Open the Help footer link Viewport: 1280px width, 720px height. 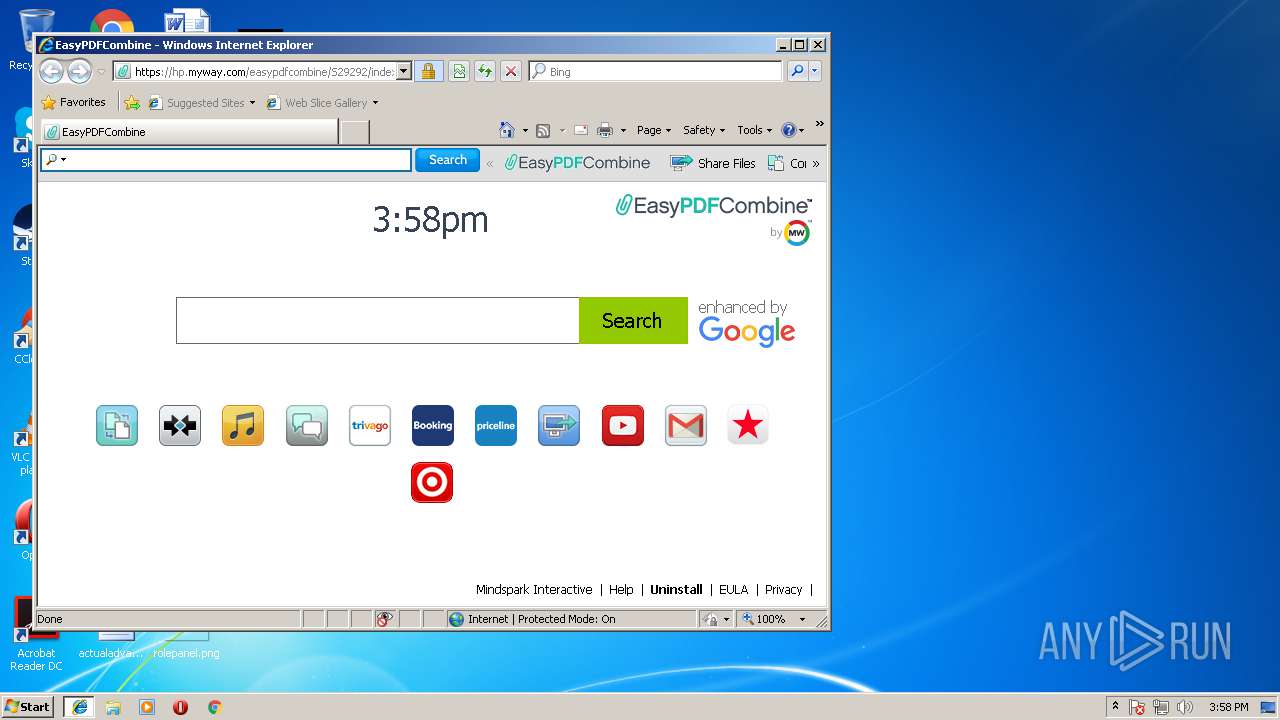point(621,590)
